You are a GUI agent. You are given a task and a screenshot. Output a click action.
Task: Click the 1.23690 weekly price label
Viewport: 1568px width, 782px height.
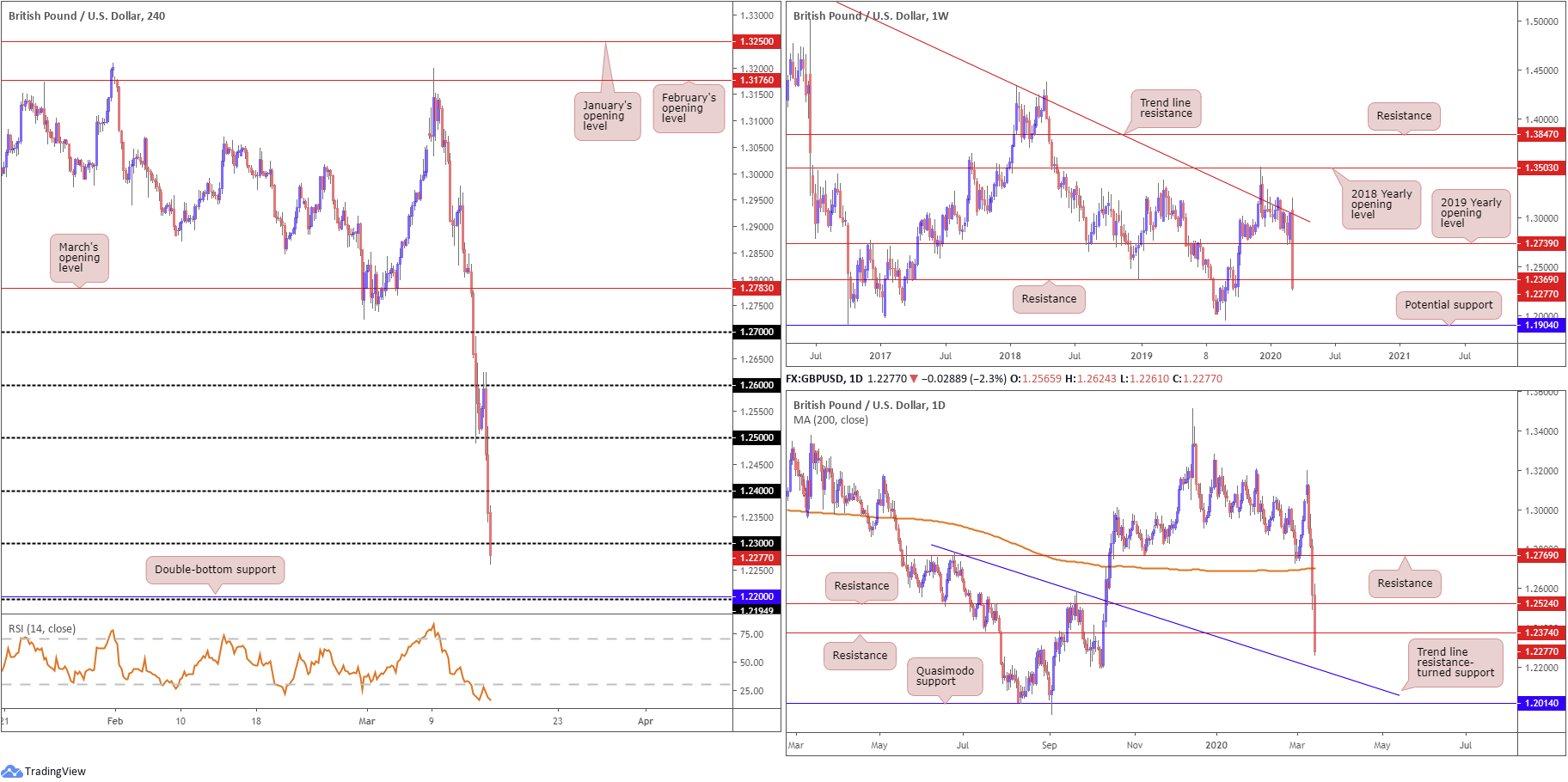click(x=1541, y=279)
